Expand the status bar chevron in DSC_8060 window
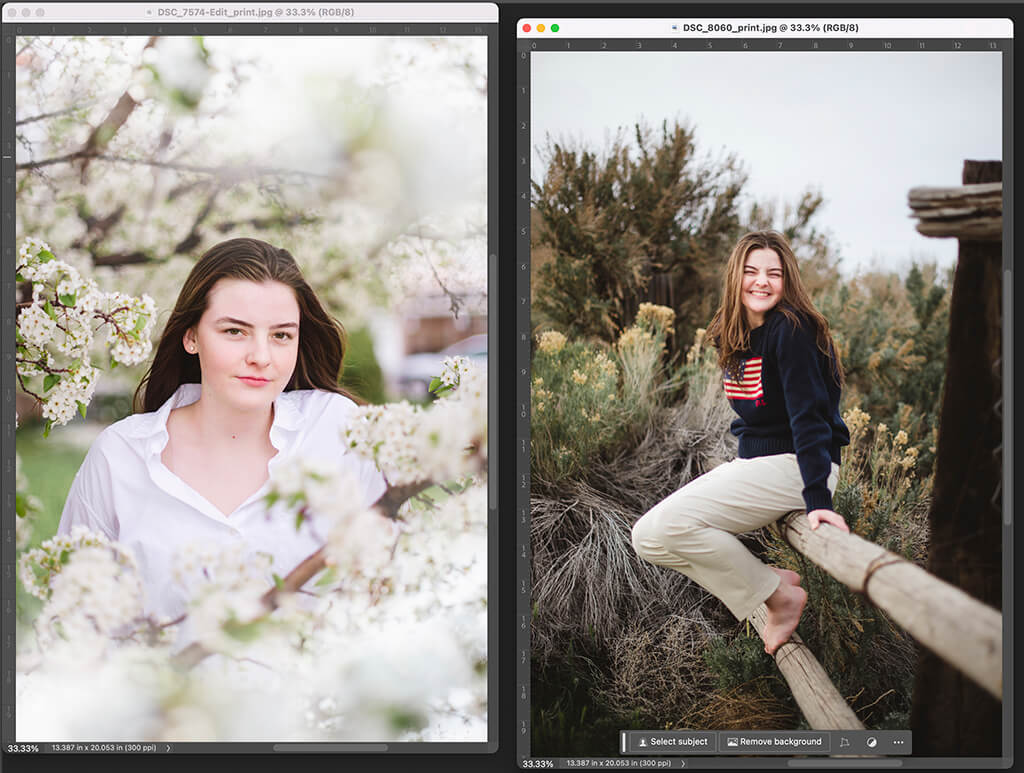 click(x=683, y=763)
